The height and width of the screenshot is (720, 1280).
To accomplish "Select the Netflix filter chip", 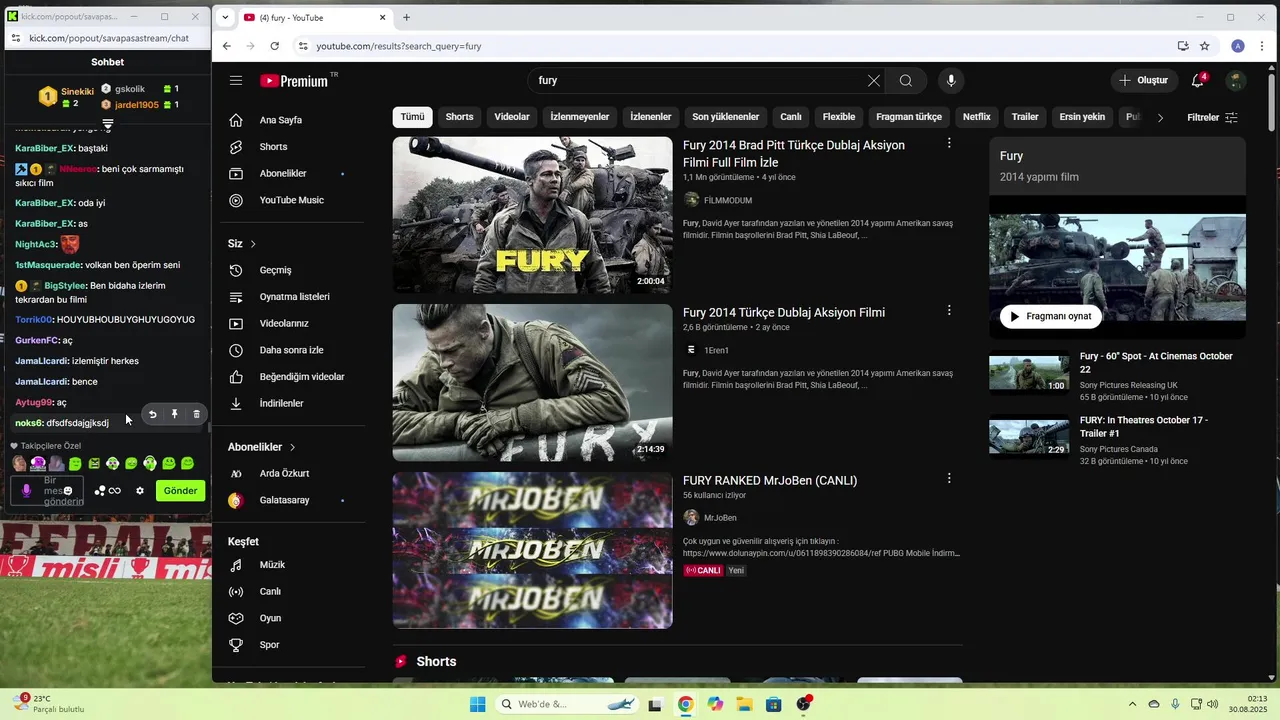I will click(977, 117).
